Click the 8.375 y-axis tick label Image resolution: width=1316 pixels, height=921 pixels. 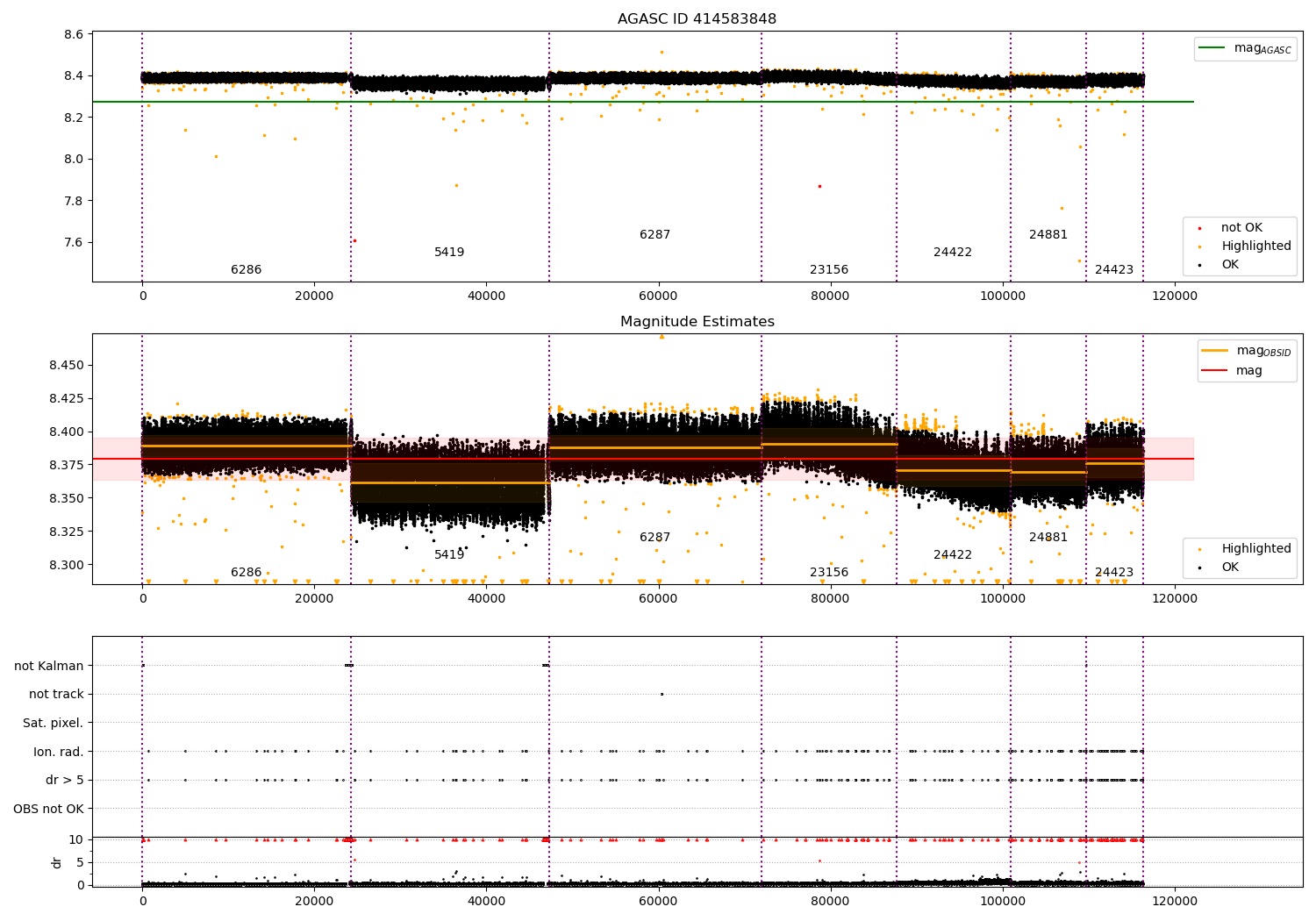pyautogui.click(x=67, y=466)
